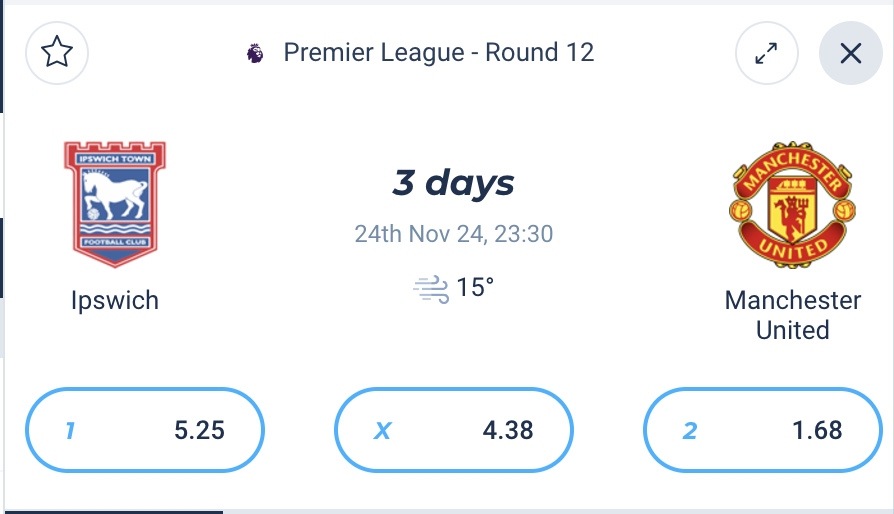The image size is (894, 514).
Task: Click the "1" label in home odds button
Action: [70, 431]
